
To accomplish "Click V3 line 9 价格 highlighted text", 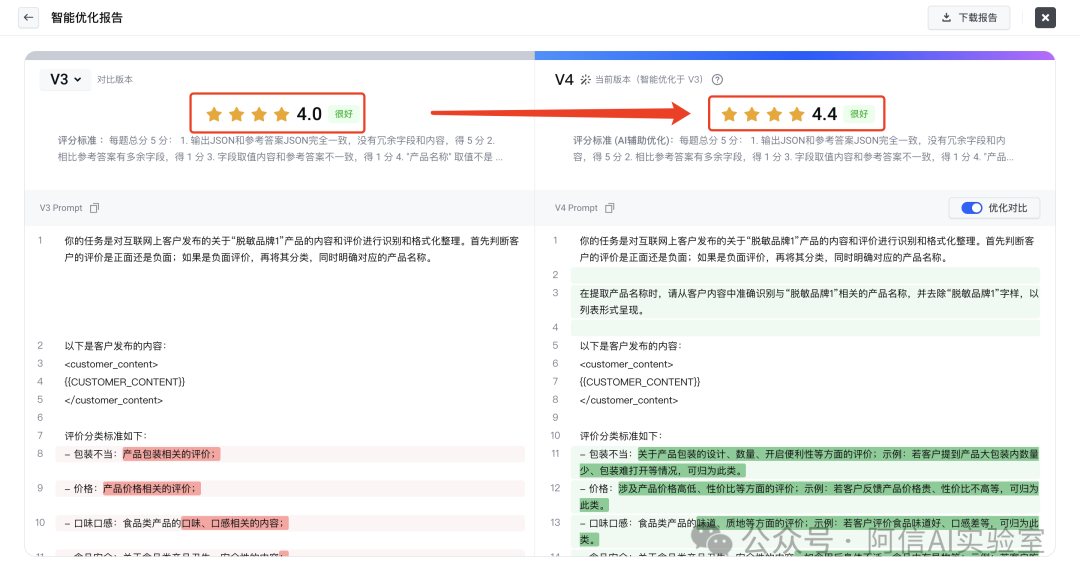I will click(152, 488).
